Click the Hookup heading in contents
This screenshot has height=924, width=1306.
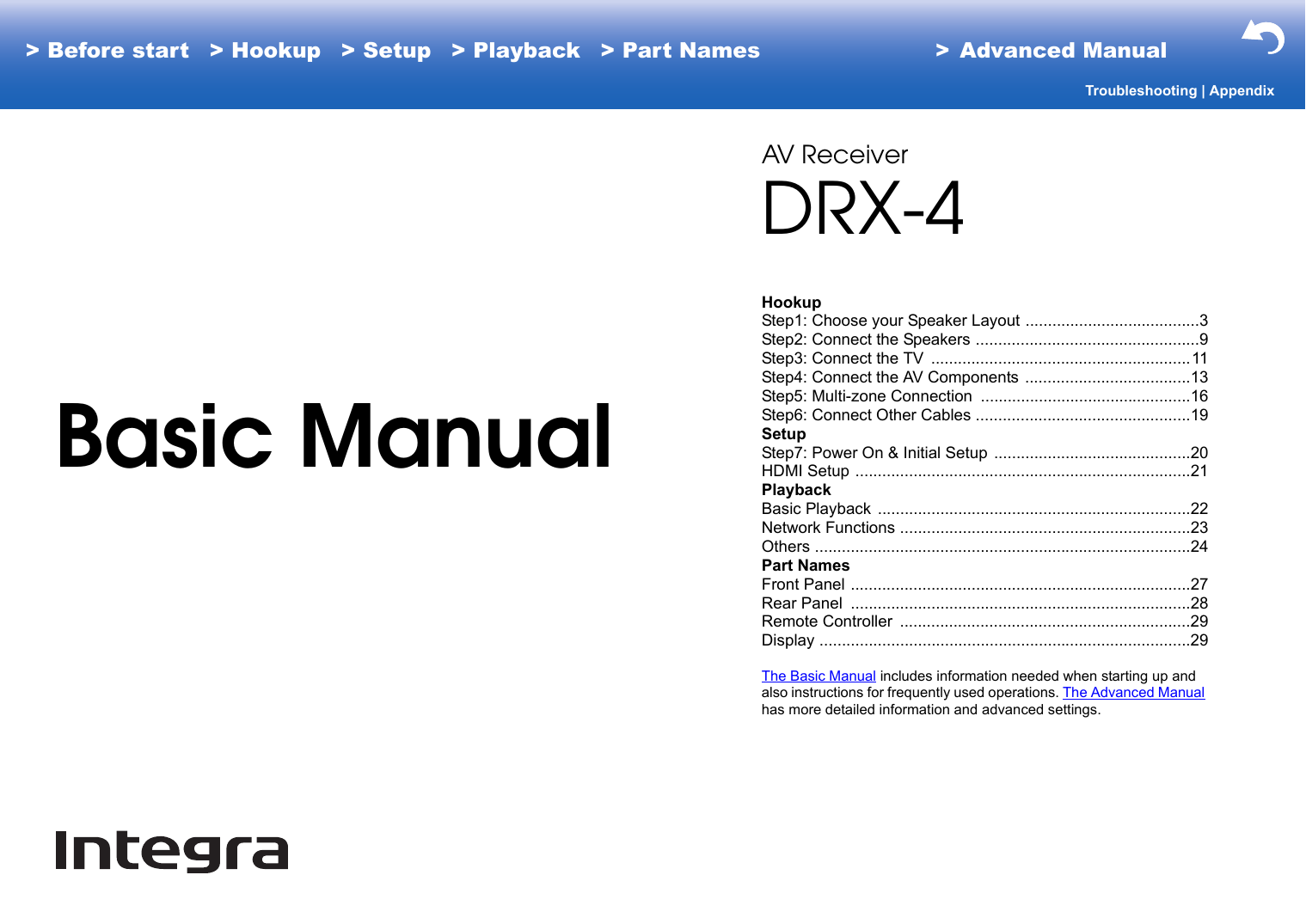791,303
